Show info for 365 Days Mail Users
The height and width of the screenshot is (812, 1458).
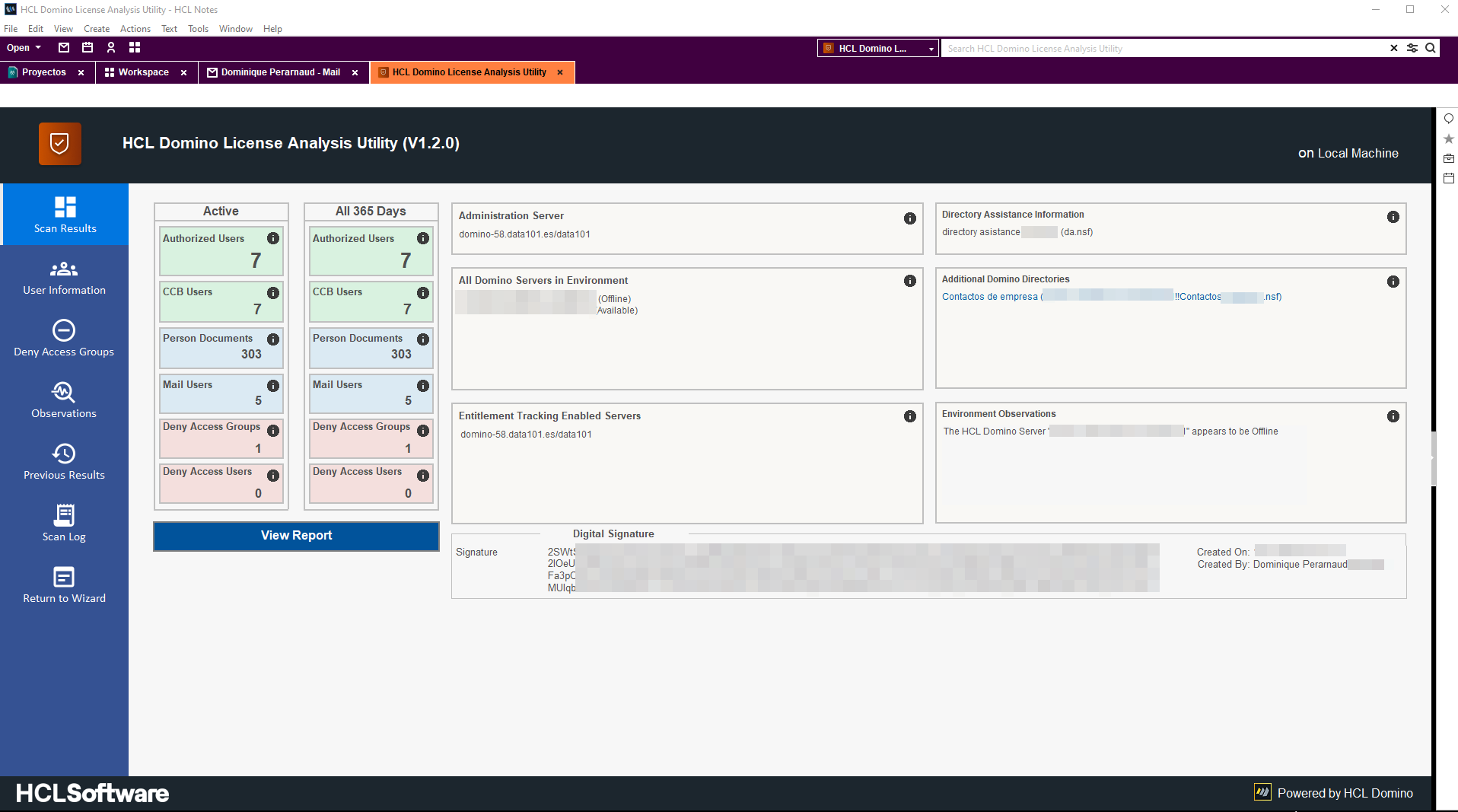point(423,386)
